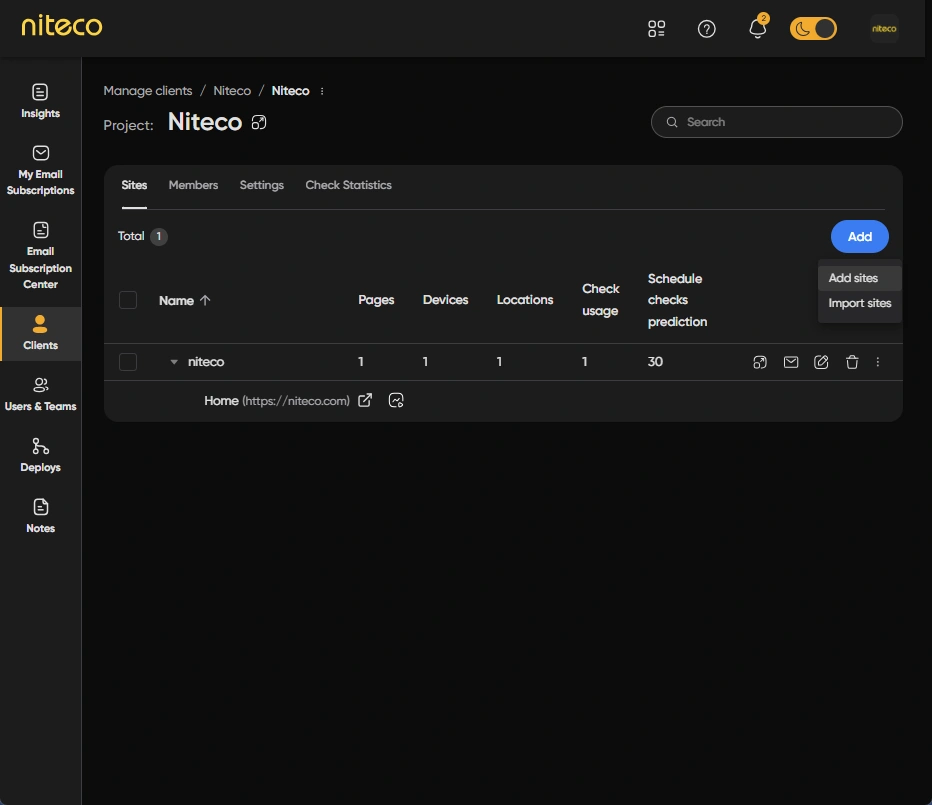Image resolution: width=932 pixels, height=805 pixels.
Task: Click the Devices column header
Action: click(x=445, y=300)
